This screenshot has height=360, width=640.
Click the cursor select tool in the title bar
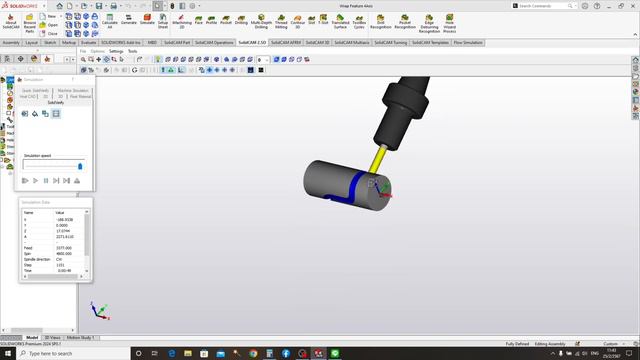tap(157, 6)
